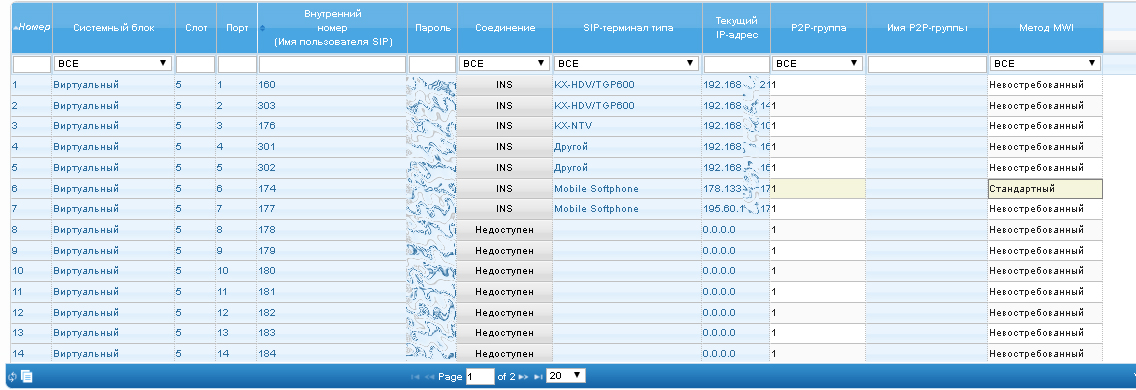This screenshot has height=390, width=1136.
Task: Click Виртуальный in row 12
Action: [x=86, y=312]
